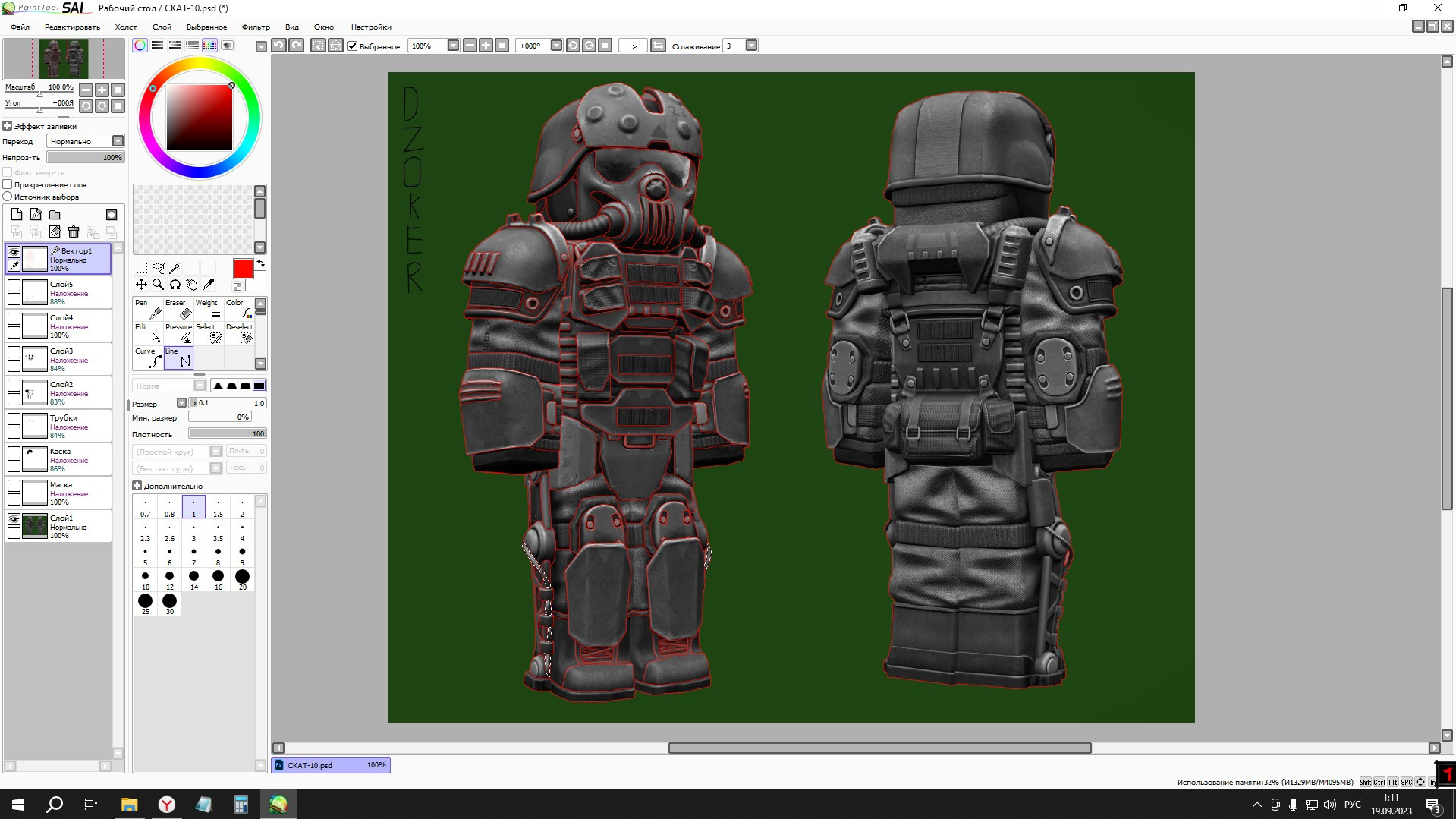
Task: Swap foreground and background colors arrow
Action: tap(260, 264)
